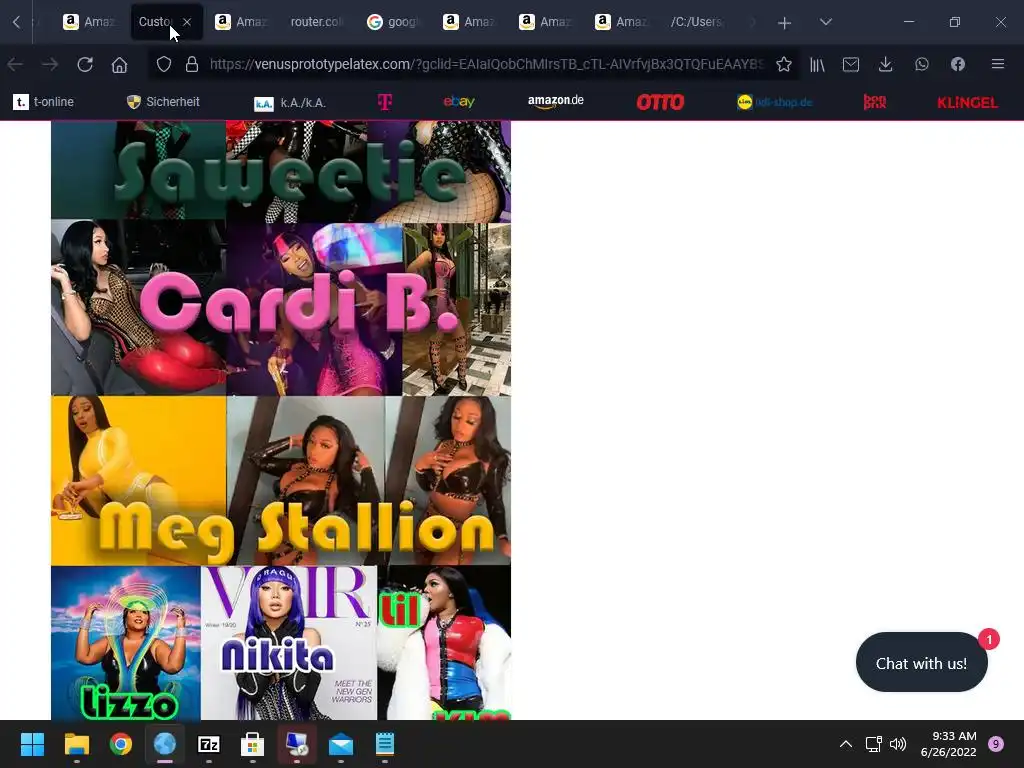Open the Telekom T bookmark
1024x768 pixels.
[385, 102]
